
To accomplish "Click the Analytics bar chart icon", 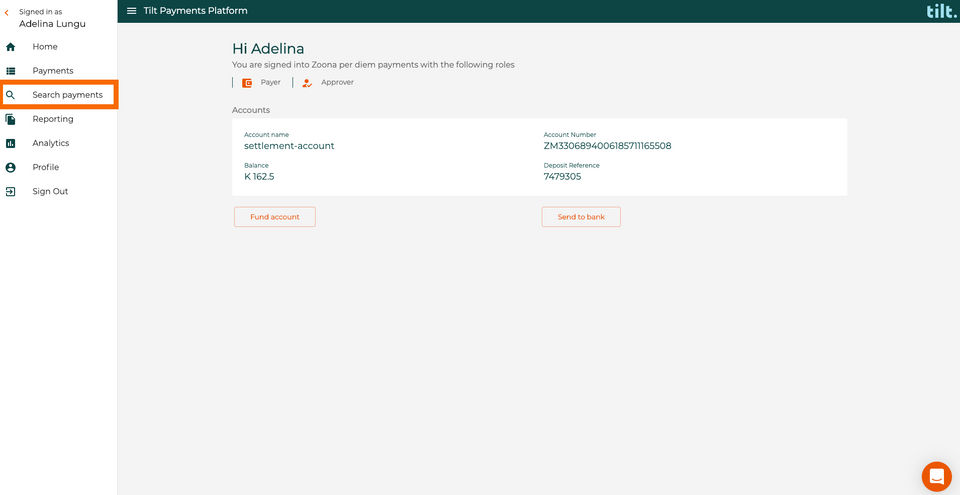I will coord(10,143).
